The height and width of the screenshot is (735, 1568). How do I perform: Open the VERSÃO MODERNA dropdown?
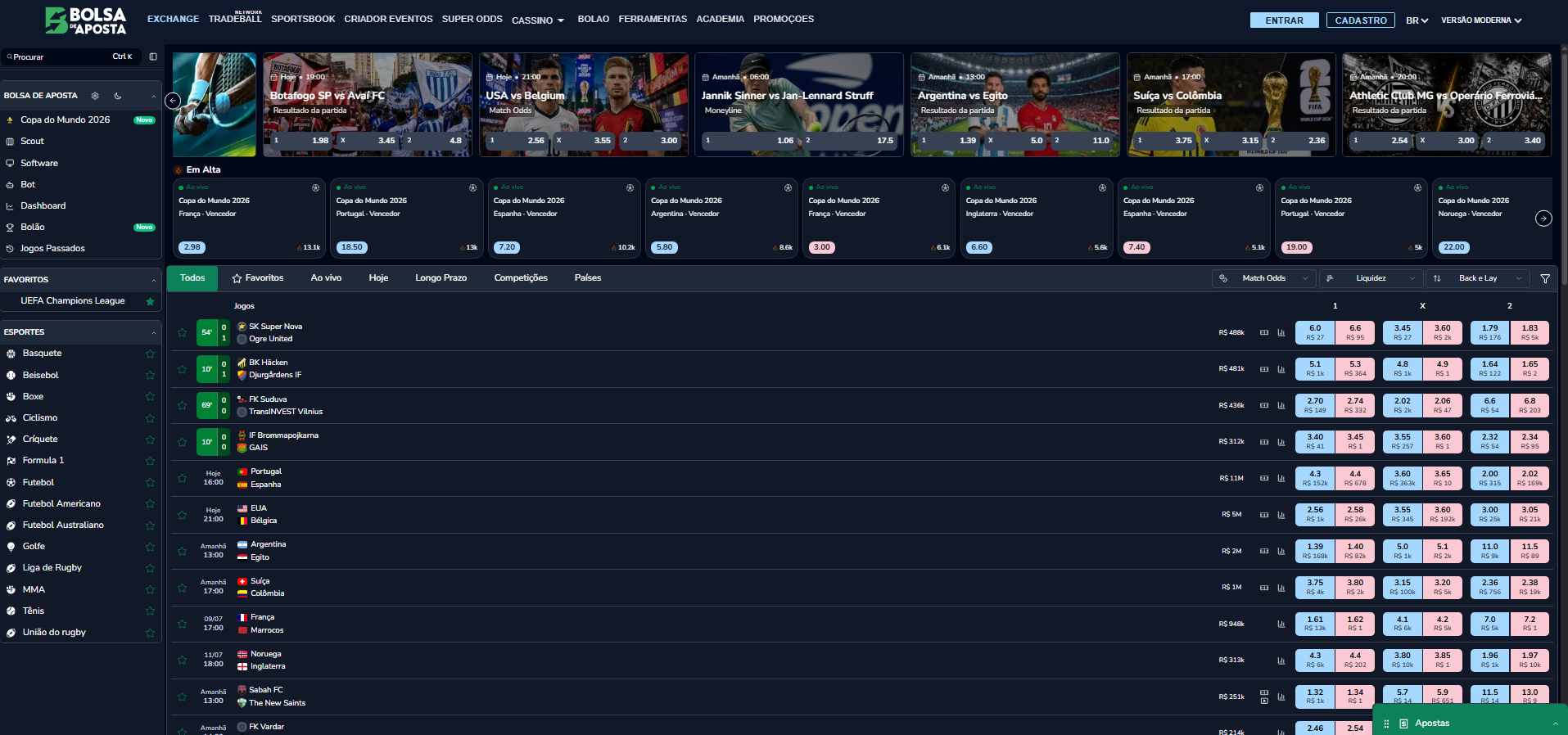[x=1481, y=20]
